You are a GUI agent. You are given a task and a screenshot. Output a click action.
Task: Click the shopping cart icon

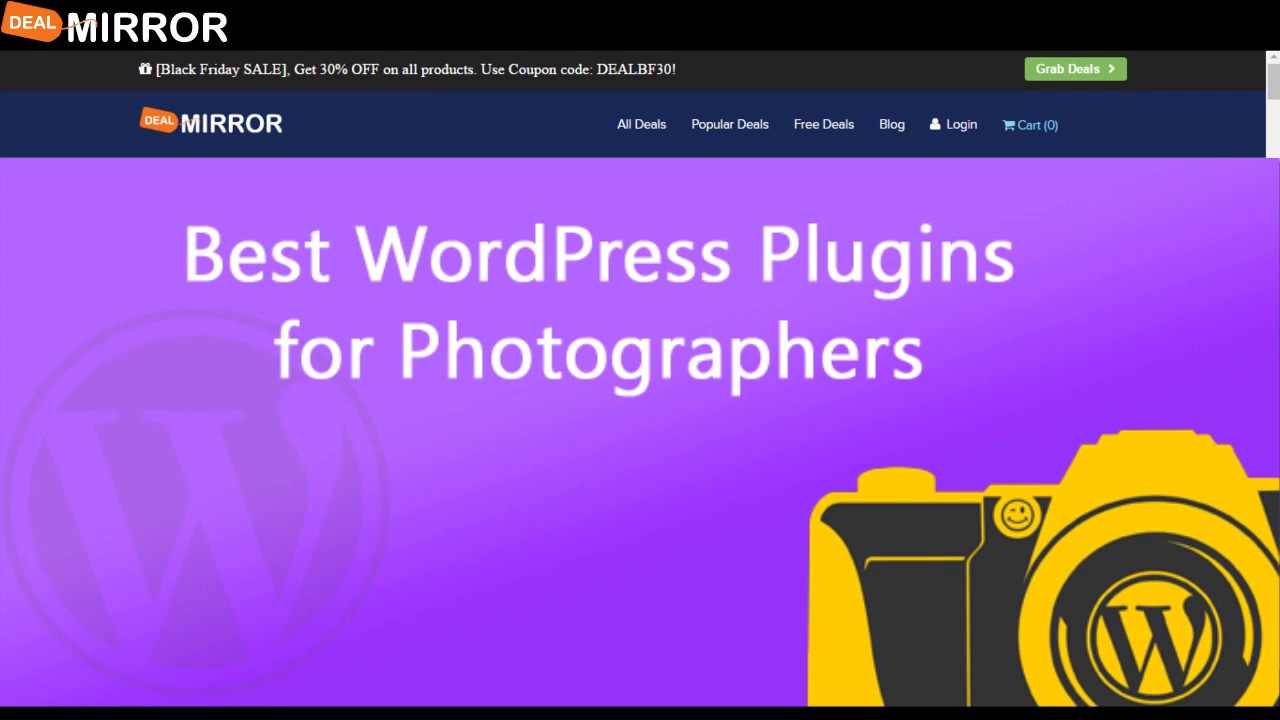(1008, 125)
